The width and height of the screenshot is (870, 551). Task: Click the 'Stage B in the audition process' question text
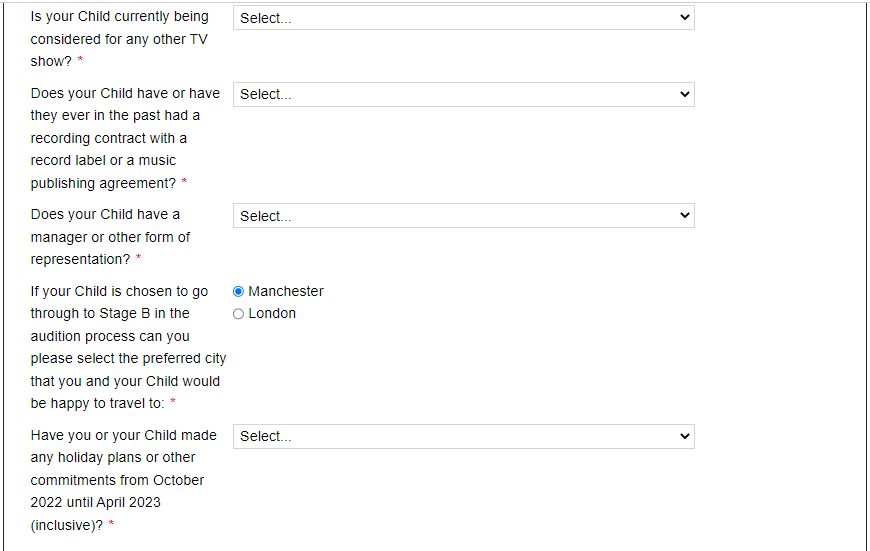coord(128,347)
